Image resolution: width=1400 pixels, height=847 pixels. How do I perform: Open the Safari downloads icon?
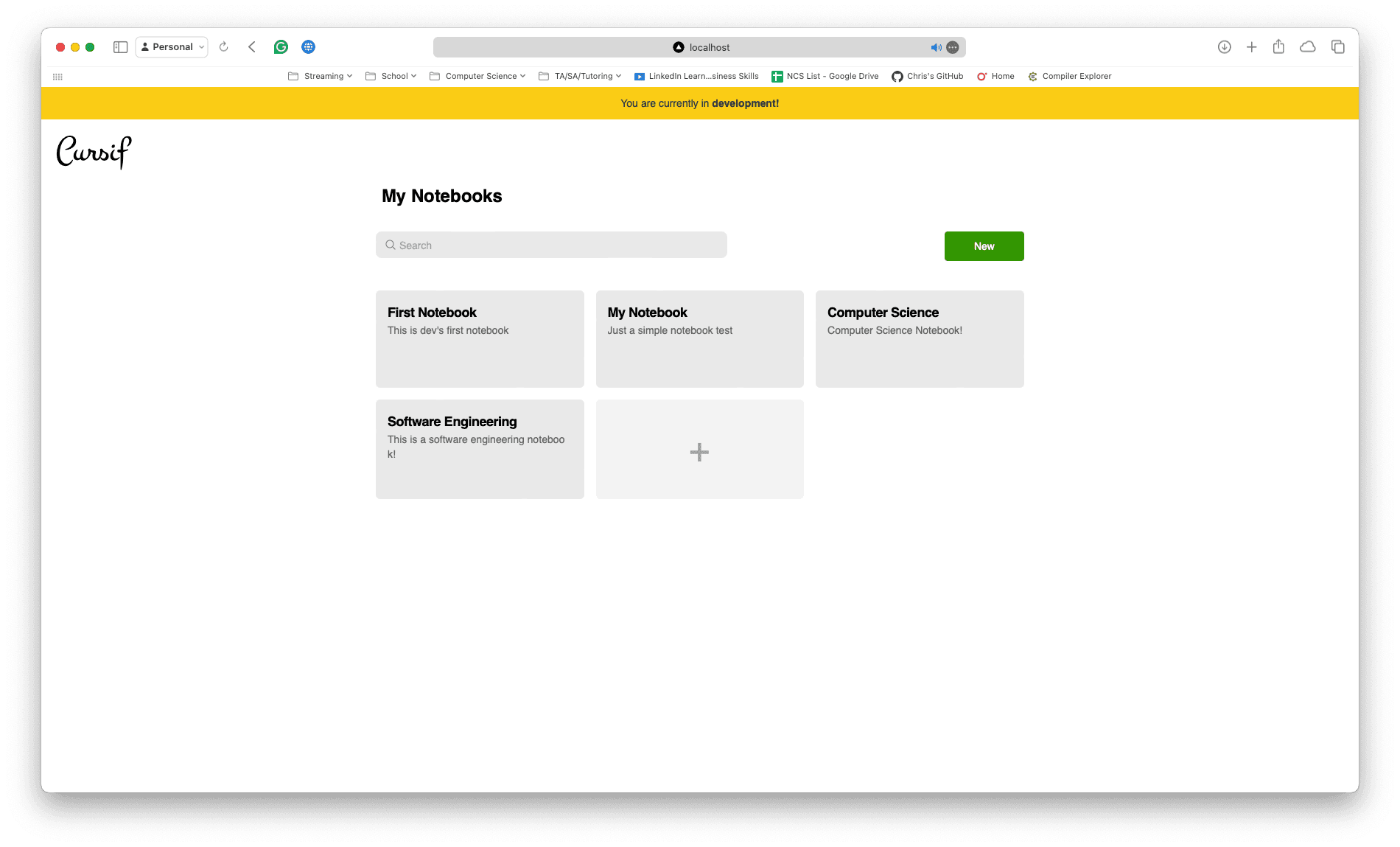tap(1224, 47)
